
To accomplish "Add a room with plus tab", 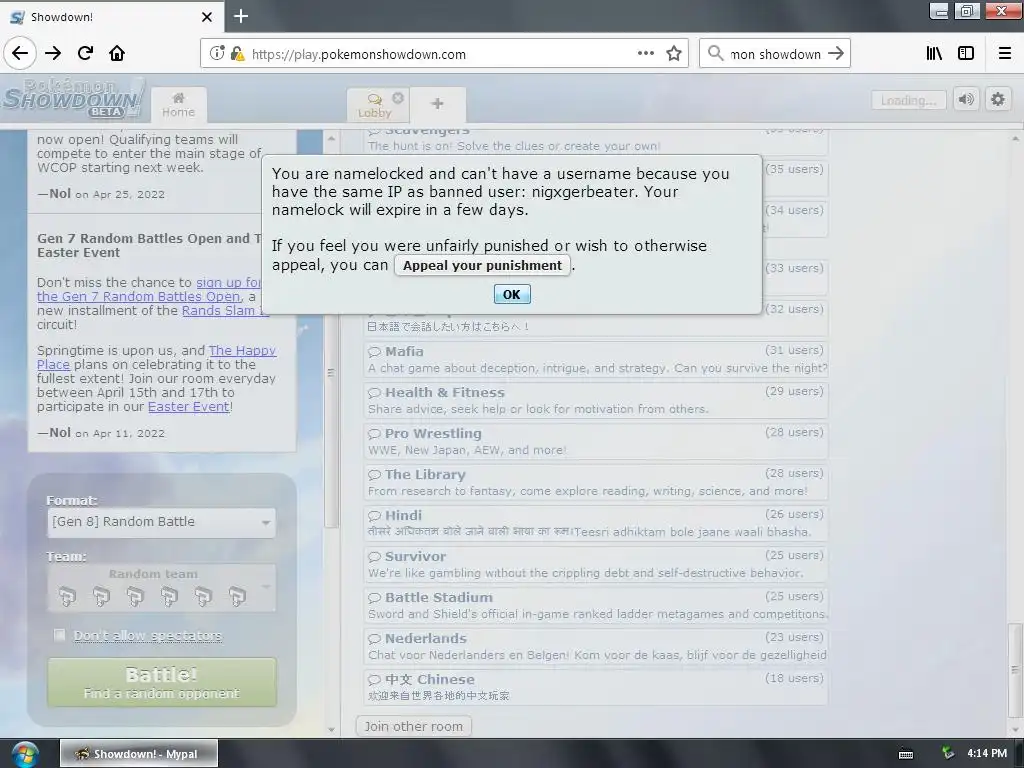I will point(438,104).
